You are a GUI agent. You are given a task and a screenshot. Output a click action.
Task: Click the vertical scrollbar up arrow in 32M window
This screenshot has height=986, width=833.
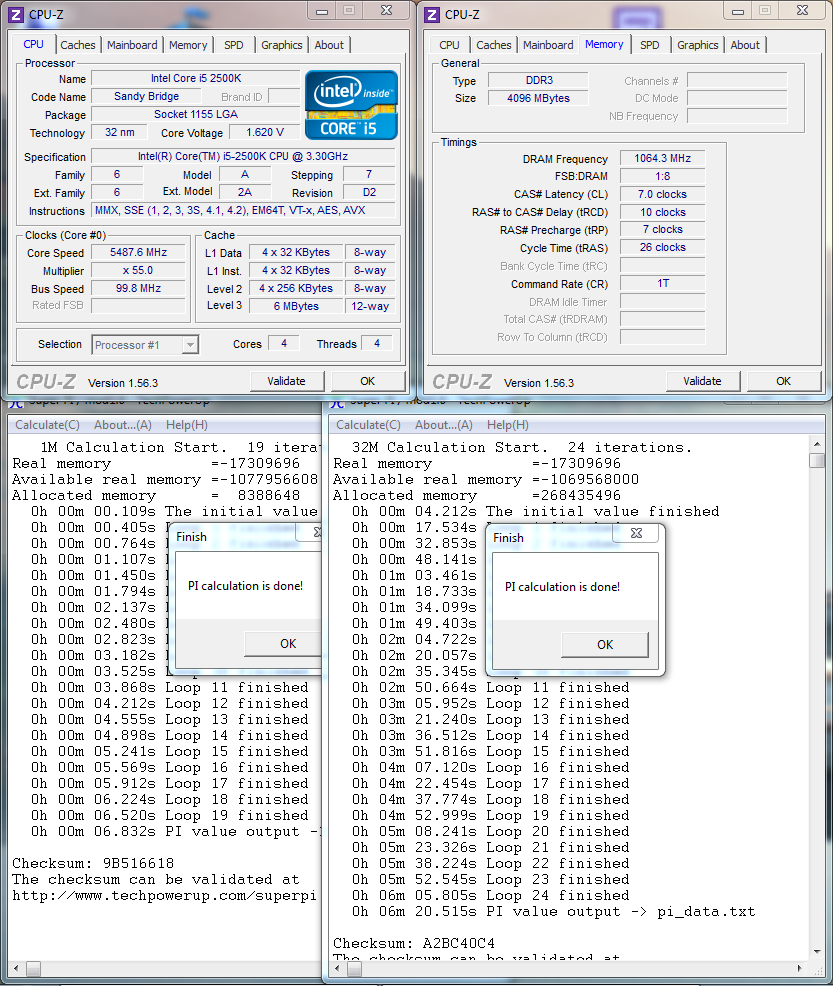tap(817, 443)
